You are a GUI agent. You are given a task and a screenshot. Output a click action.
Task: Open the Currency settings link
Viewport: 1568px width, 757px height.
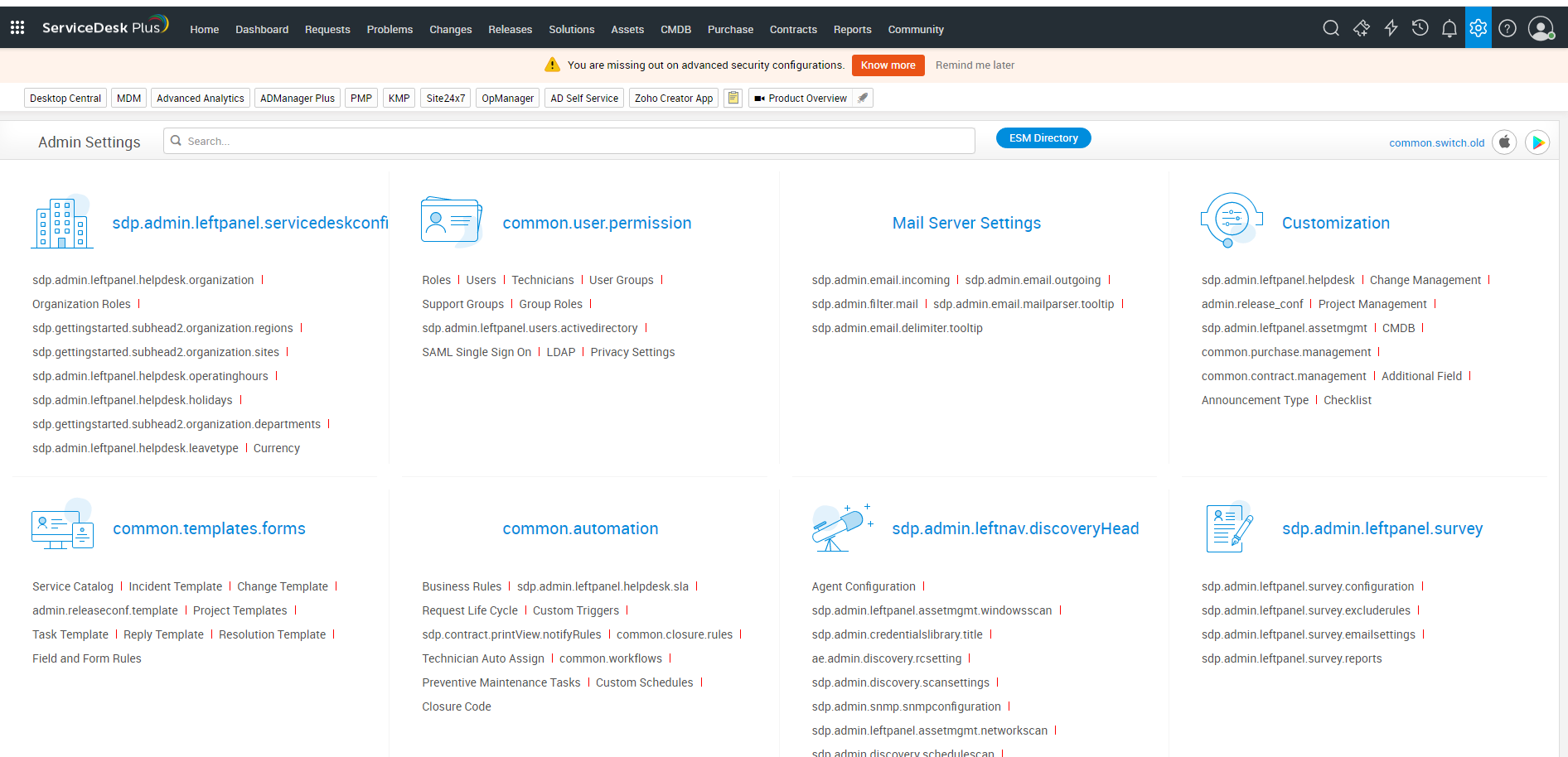277,448
